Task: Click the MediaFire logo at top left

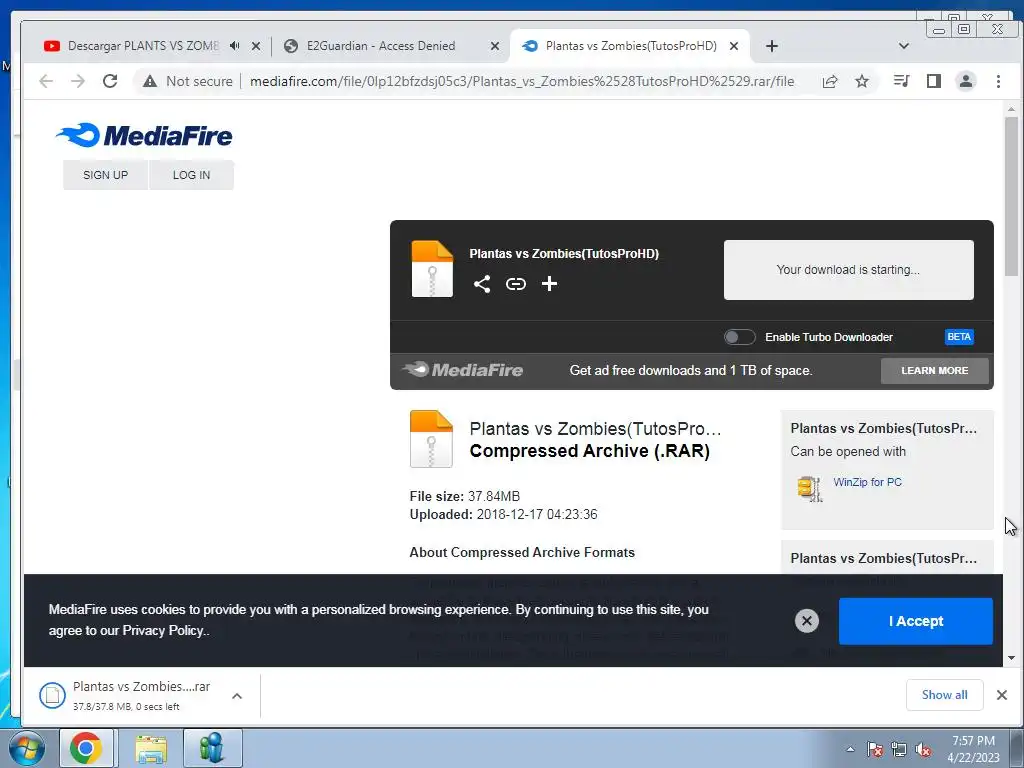Action: tap(144, 135)
